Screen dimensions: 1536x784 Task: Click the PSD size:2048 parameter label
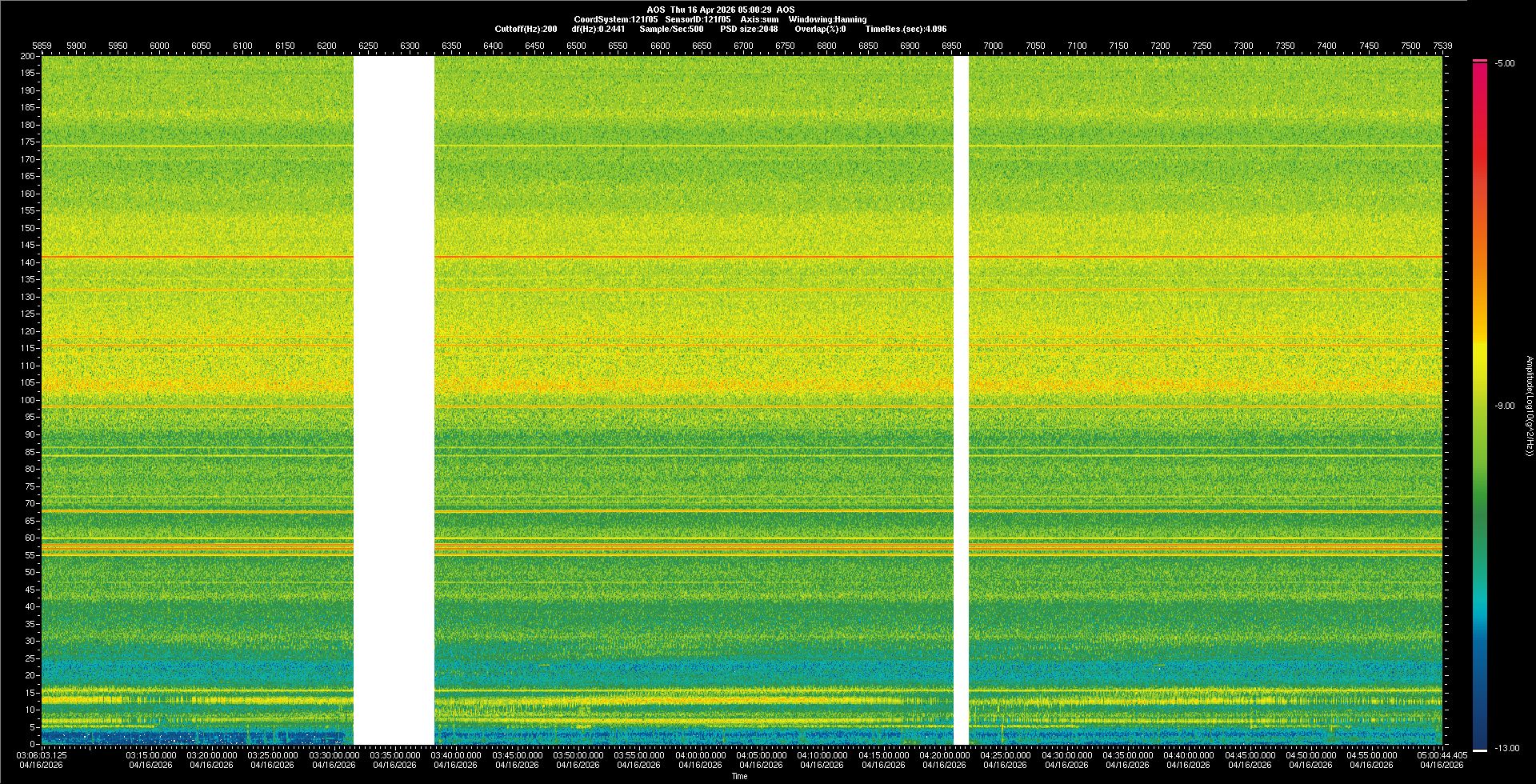748,29
